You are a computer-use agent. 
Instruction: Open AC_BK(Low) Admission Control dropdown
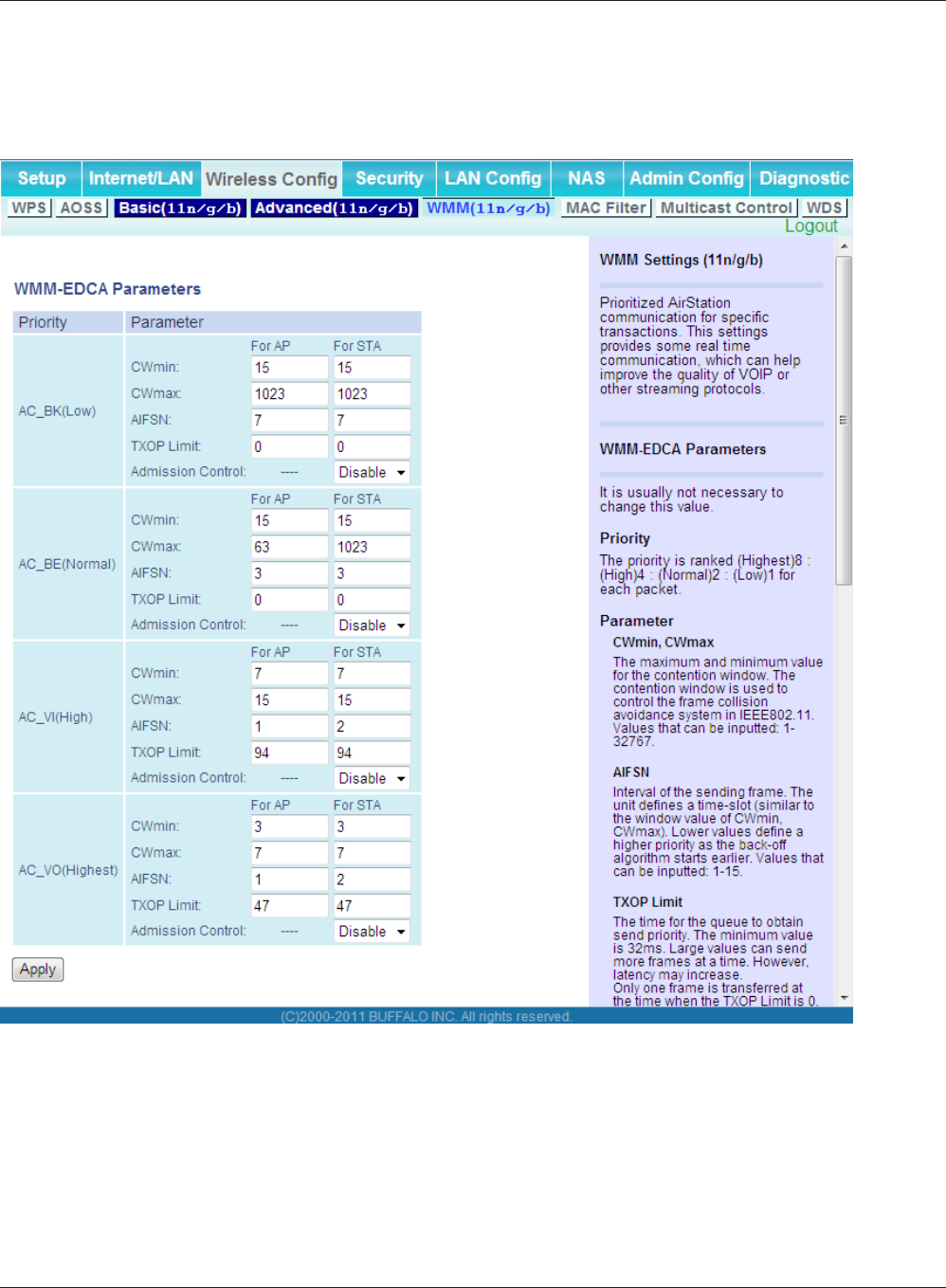click(373, 472)
